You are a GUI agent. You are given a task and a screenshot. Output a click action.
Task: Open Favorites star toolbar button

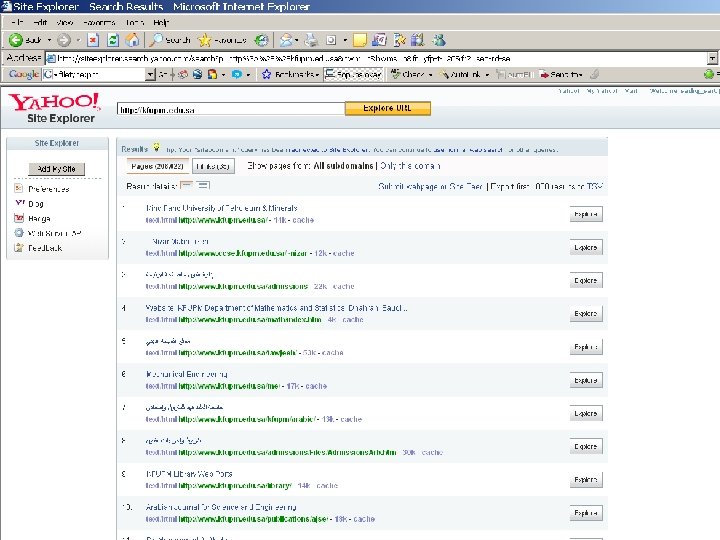pos(222,40)
